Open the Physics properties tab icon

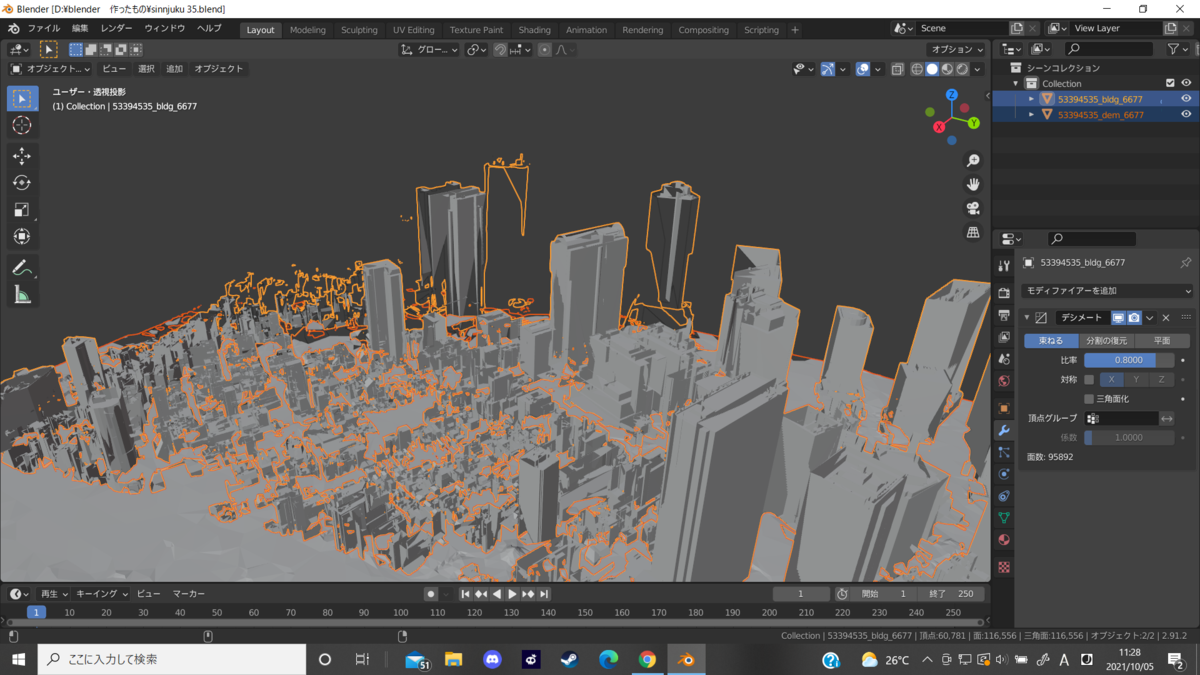click(x=1004, y=474)
